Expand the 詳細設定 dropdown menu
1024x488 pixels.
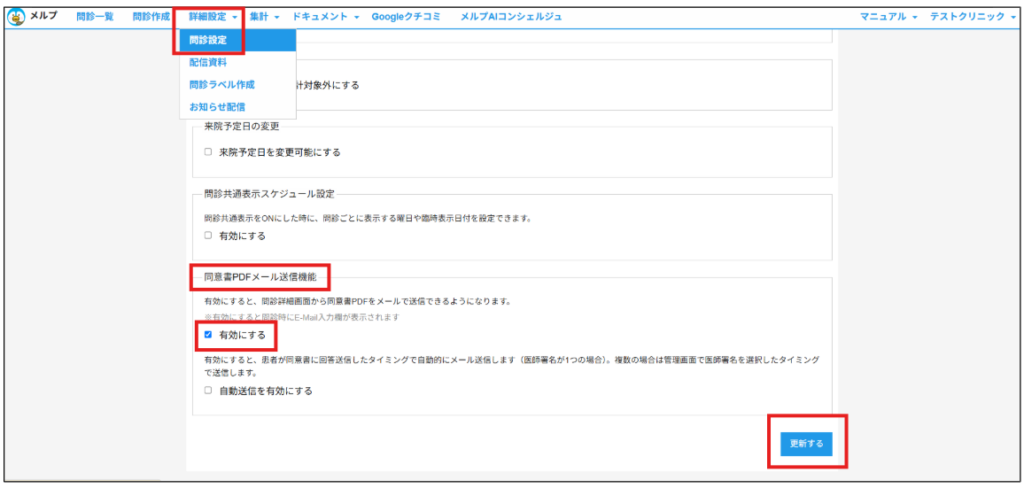click(x=212, y=17)
